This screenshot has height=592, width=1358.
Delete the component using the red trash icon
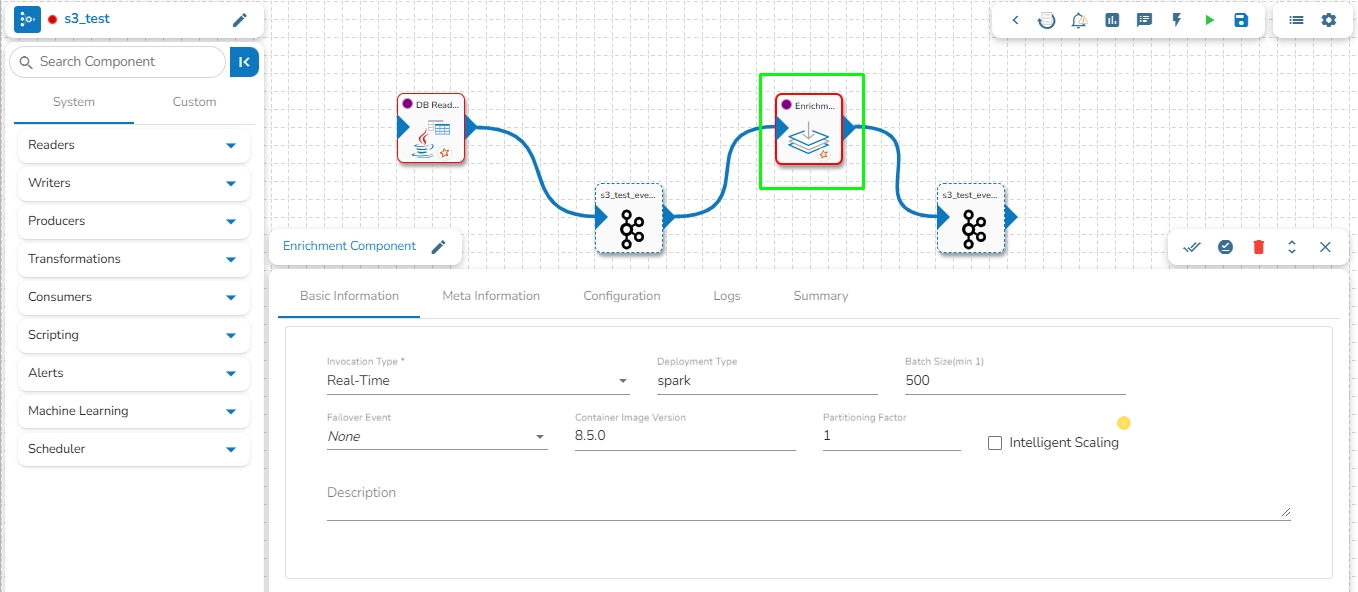click(1258, 247)
